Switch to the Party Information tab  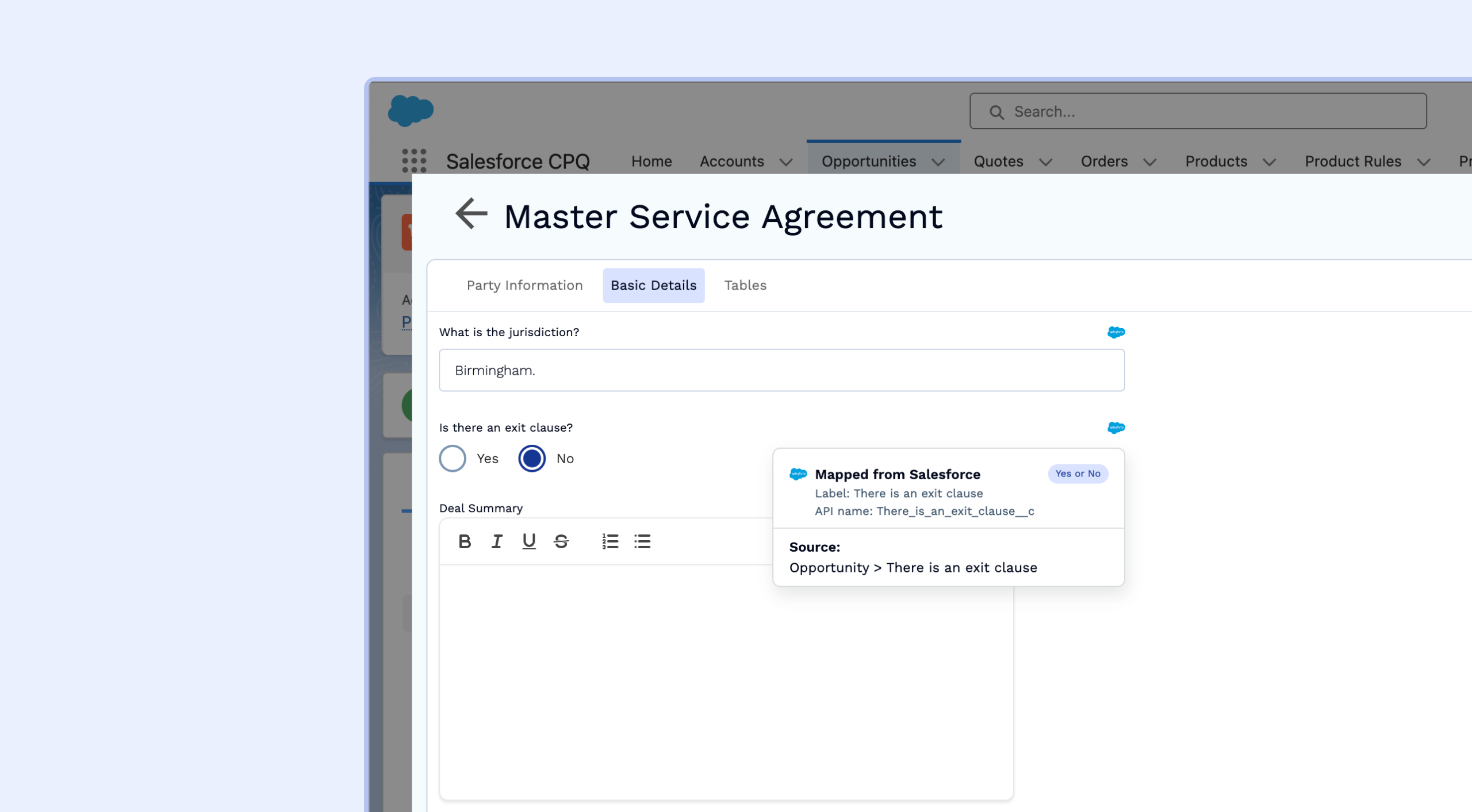click(524, 285)
